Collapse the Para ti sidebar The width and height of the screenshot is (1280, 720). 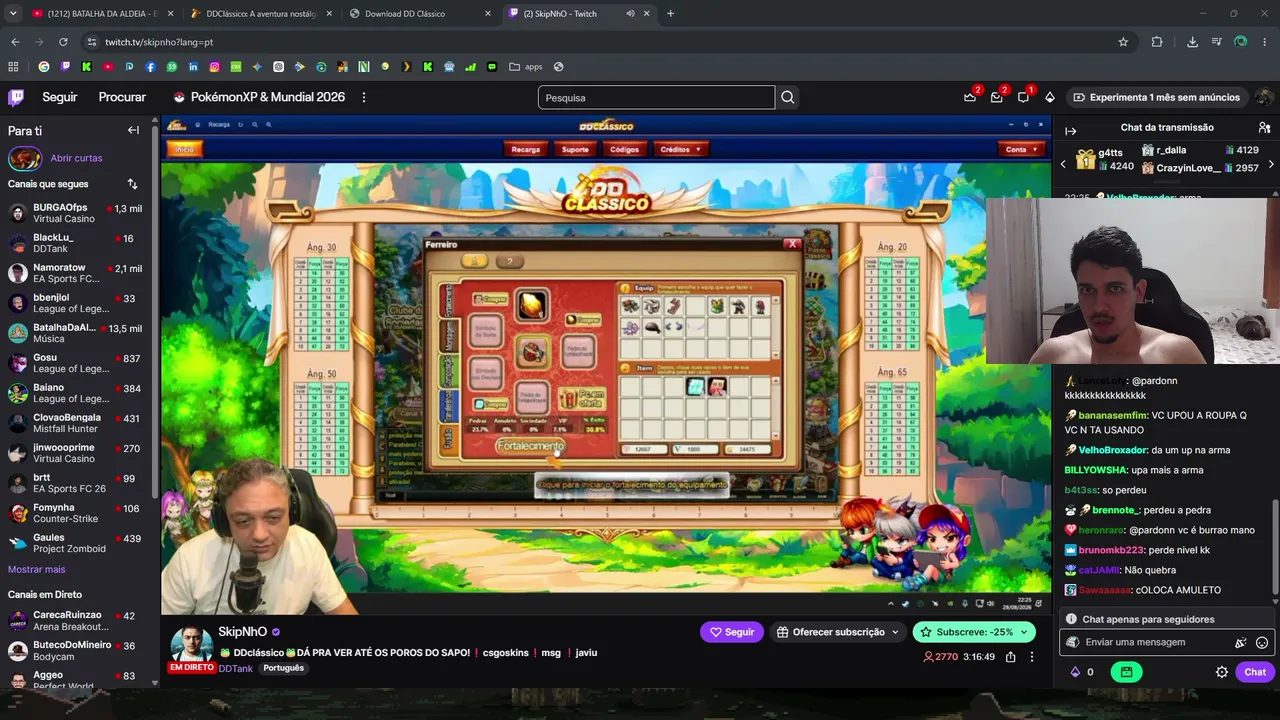(133, 130)
